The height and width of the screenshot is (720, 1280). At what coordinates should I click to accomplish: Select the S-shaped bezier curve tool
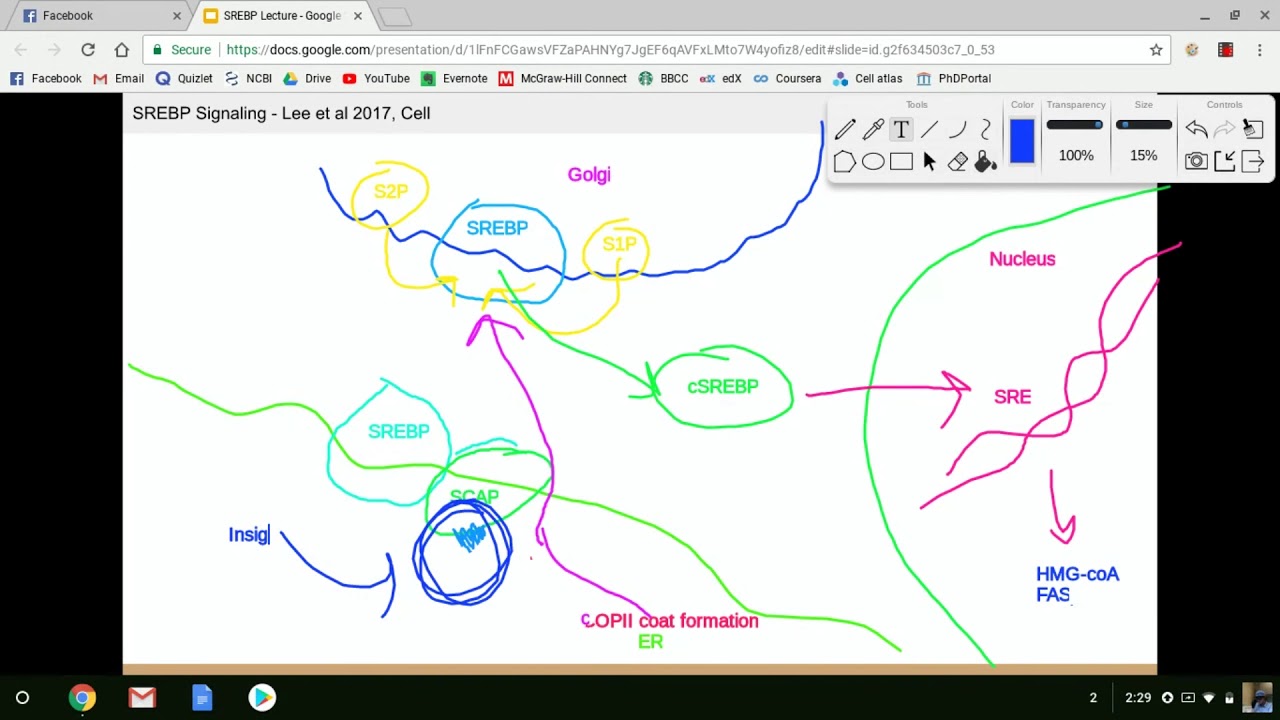985,129
